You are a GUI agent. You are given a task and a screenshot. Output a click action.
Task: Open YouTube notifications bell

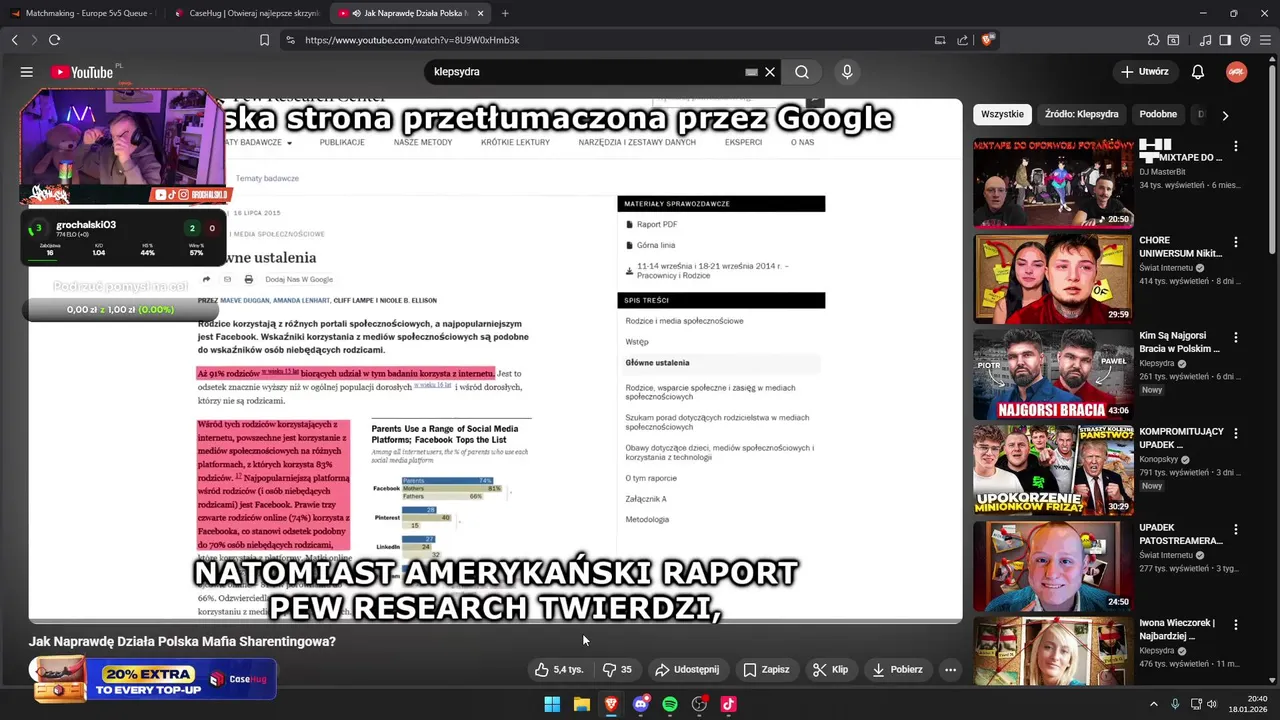pyautogui.click(x=1198, y=72)
